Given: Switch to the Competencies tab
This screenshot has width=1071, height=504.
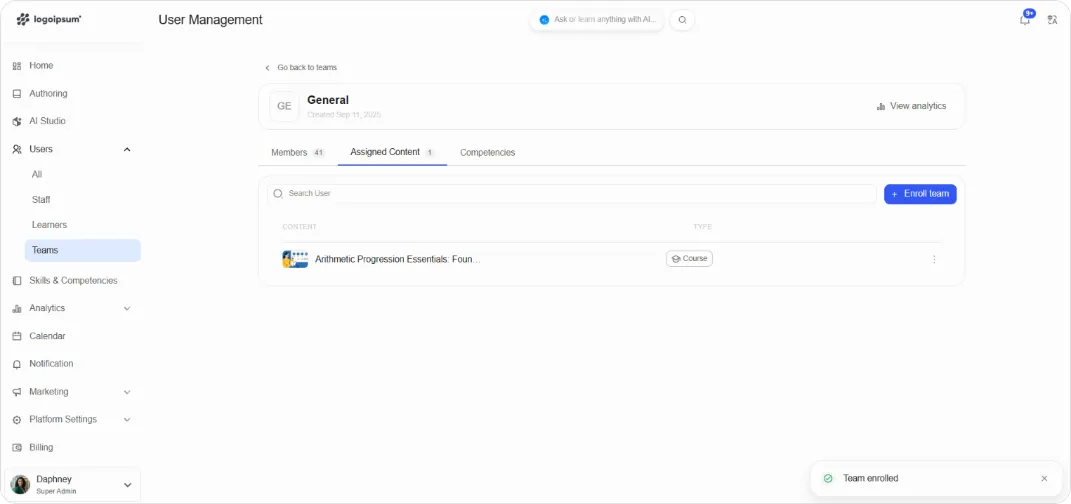Looking at the screenshot, I should click(x=488, y=152).
